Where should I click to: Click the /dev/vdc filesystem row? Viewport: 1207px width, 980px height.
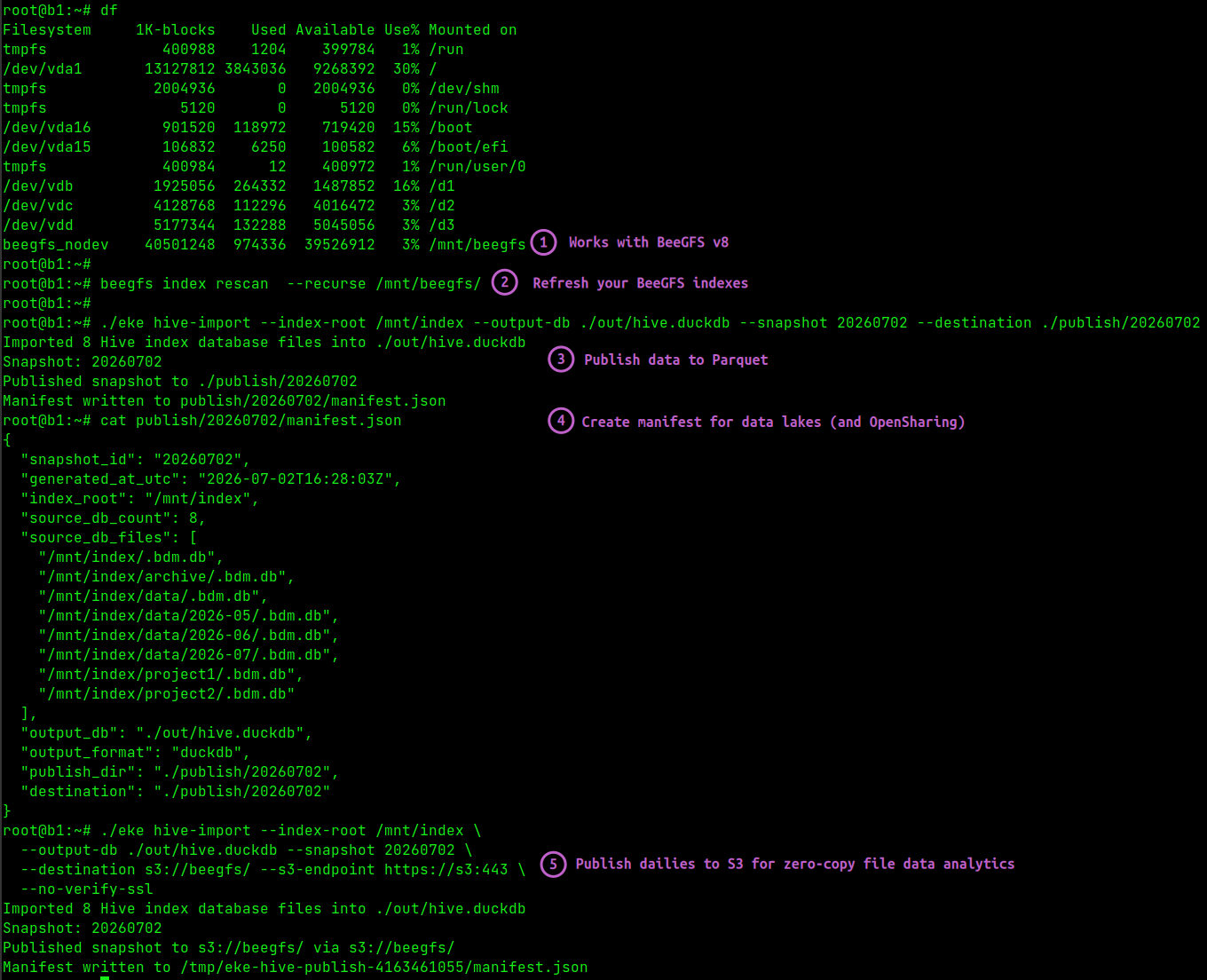(x=229, y=206)
